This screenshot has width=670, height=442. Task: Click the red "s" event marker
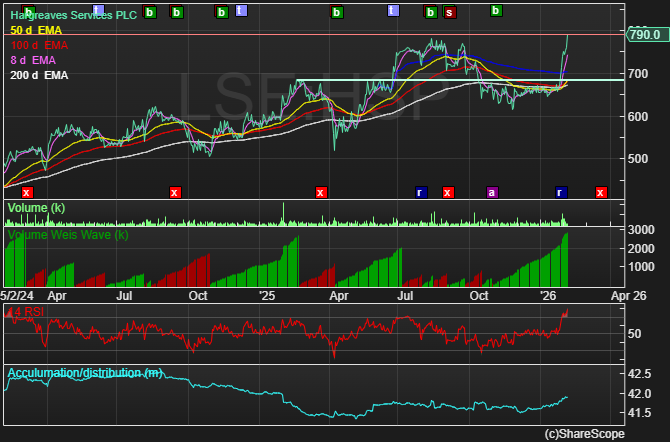[449, 13]
